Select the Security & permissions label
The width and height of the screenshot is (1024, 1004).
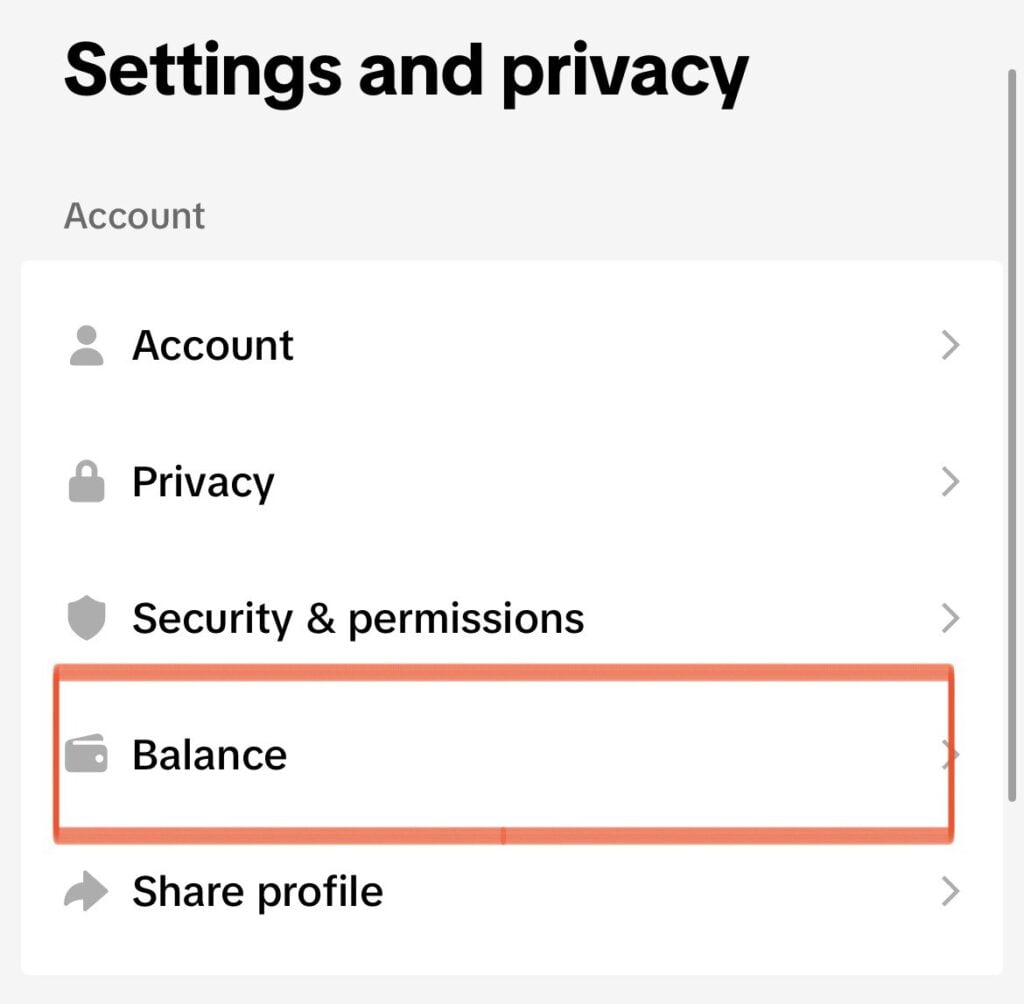358,618
